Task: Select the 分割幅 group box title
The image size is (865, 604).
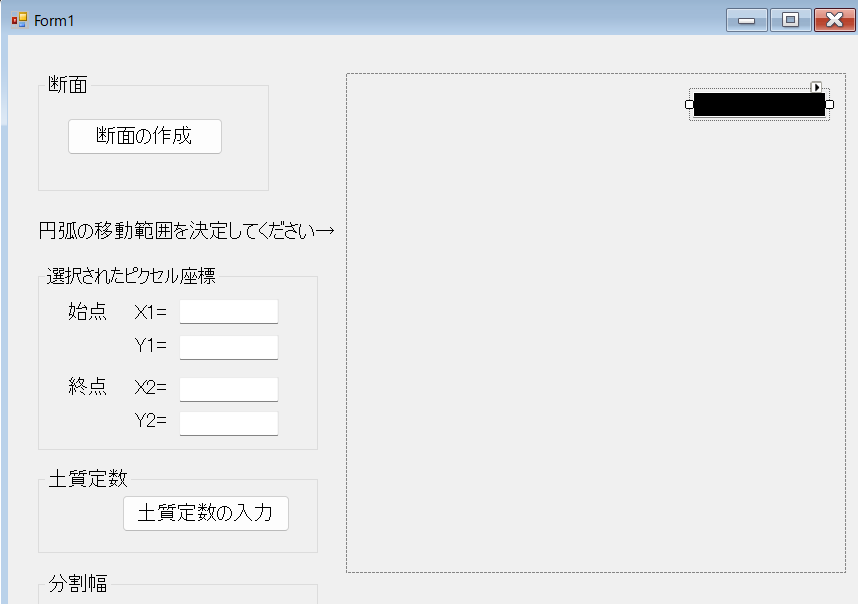Action: tap(78, 585)
